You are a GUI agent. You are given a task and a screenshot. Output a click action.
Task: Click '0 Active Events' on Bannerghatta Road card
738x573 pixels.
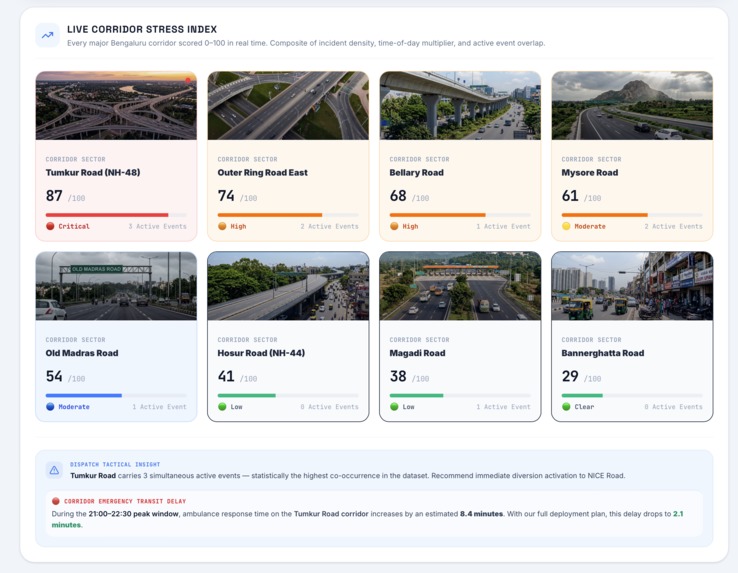pos(674,407)
